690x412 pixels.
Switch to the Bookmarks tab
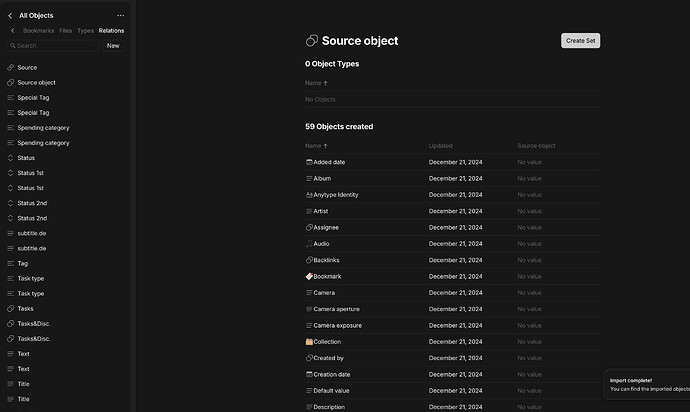click(38, 31)
